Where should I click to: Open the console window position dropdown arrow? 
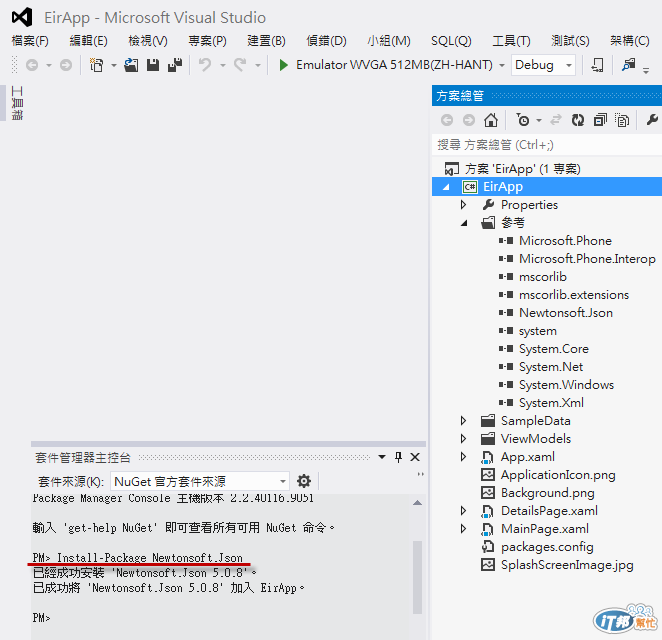pyautogui.click(x=382, y=457)
